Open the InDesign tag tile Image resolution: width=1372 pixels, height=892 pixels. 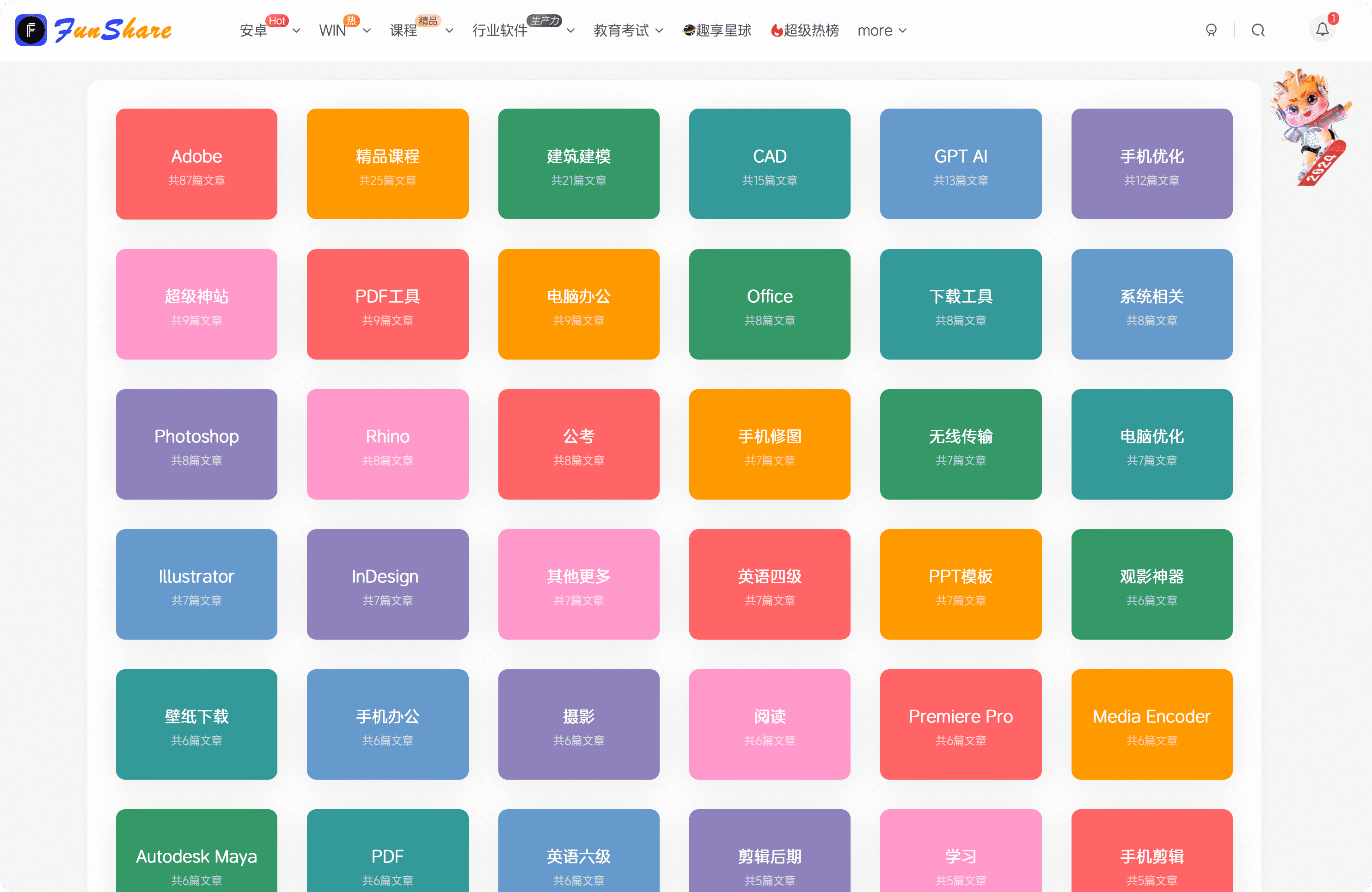(387, 584)
